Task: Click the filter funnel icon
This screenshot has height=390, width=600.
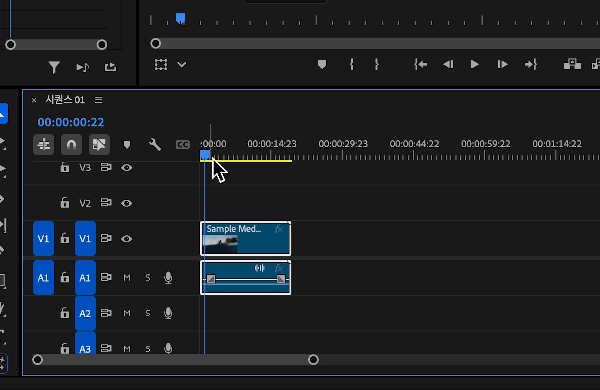Action: click(x=54, y=67)
